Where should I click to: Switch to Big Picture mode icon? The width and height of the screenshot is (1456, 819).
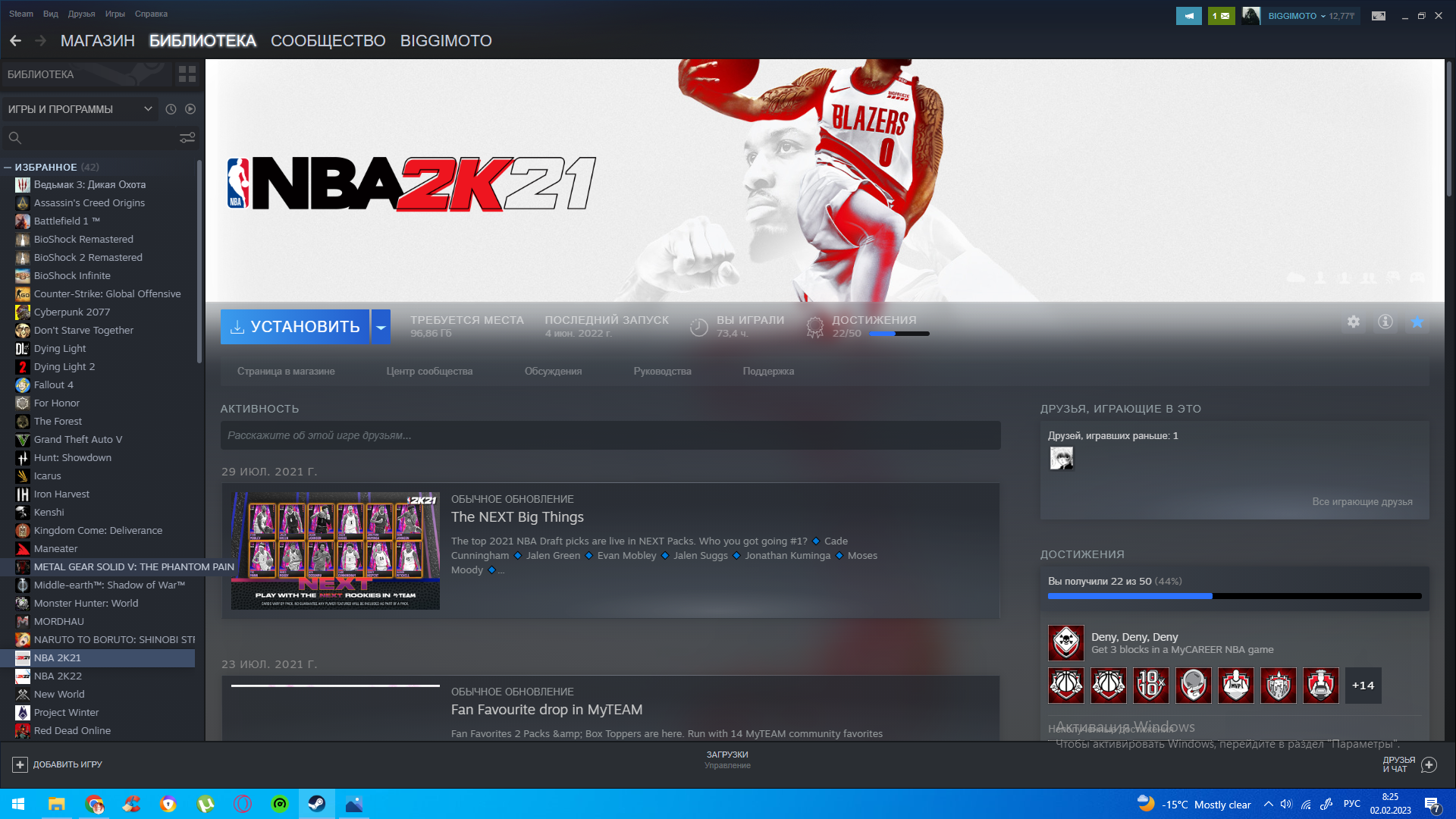[1379, 16]
